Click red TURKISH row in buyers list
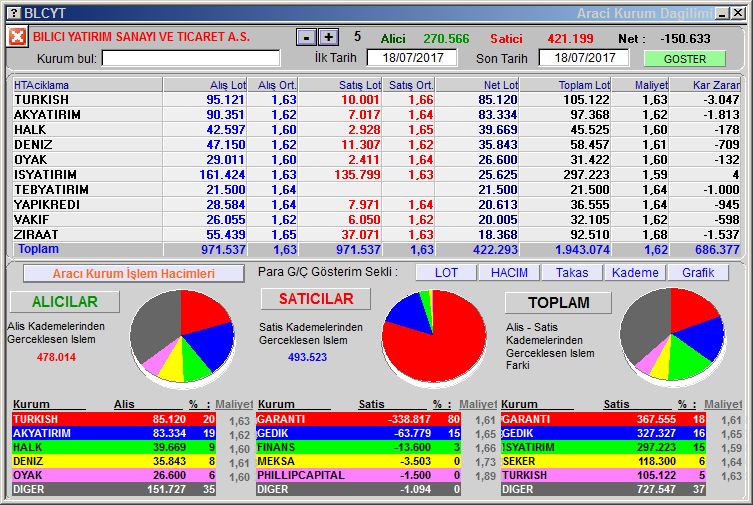Image resolution: width=753 pixels, height=505 pixels. [x=114, y=419]
